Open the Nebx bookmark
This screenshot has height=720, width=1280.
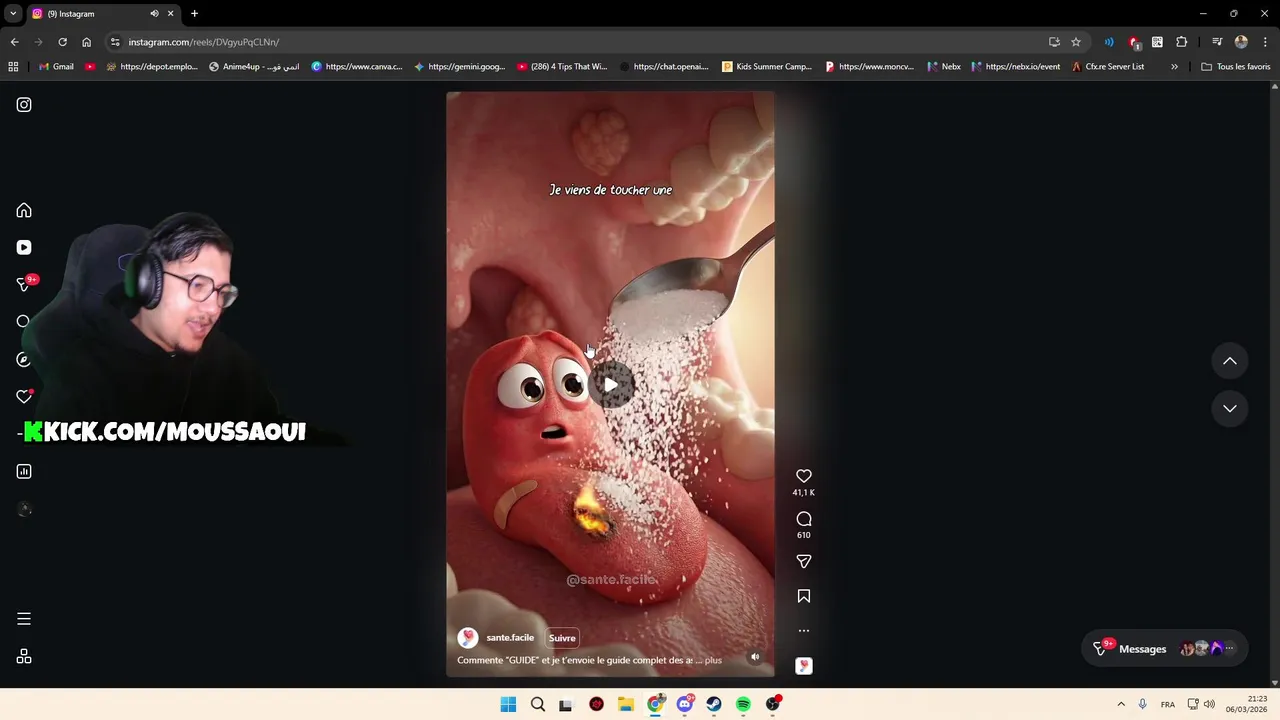click(x=944, y=67)
